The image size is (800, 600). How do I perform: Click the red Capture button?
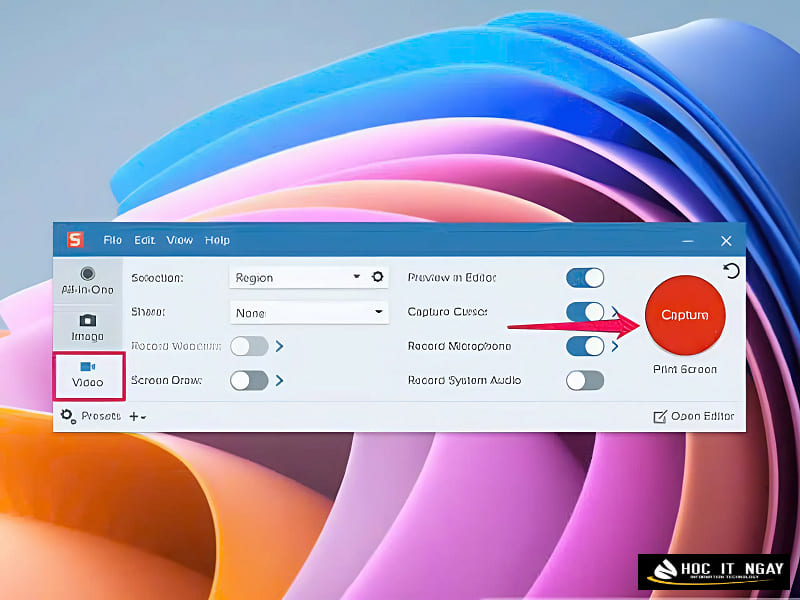(685, 315)
